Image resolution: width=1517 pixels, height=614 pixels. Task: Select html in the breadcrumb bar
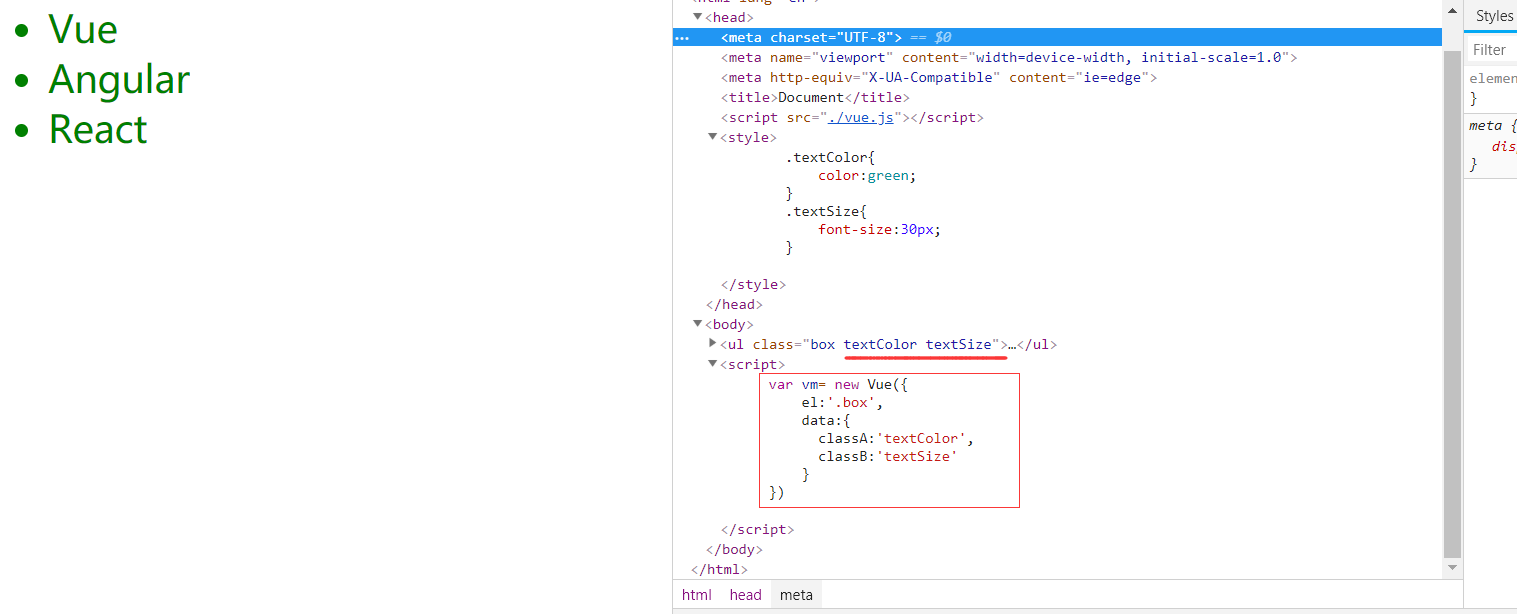tap(697, 595)
